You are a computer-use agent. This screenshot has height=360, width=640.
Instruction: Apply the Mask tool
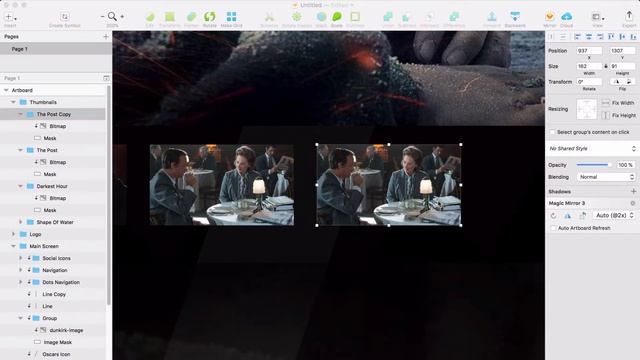(x=321, y=17)
